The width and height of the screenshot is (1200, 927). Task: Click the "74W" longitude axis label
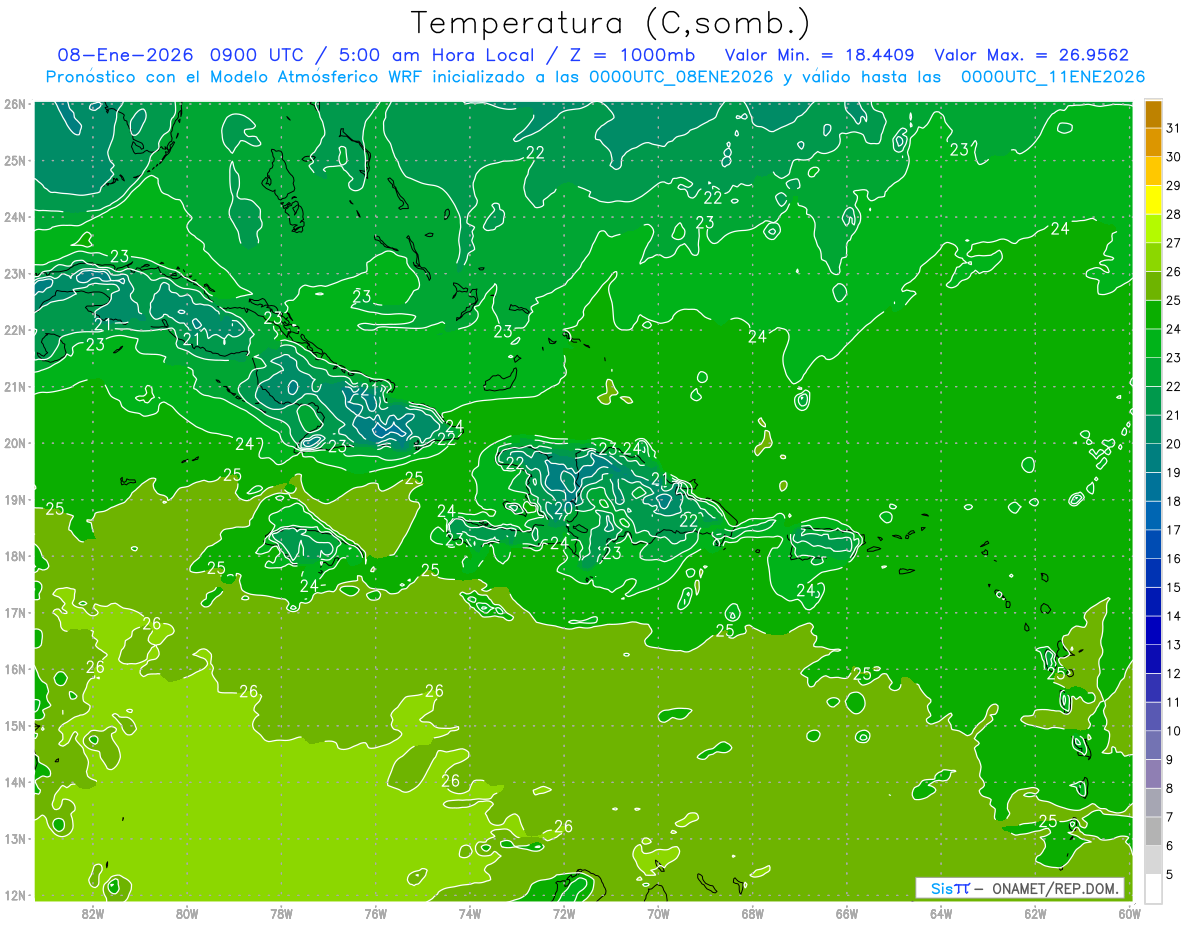point(470,912)
